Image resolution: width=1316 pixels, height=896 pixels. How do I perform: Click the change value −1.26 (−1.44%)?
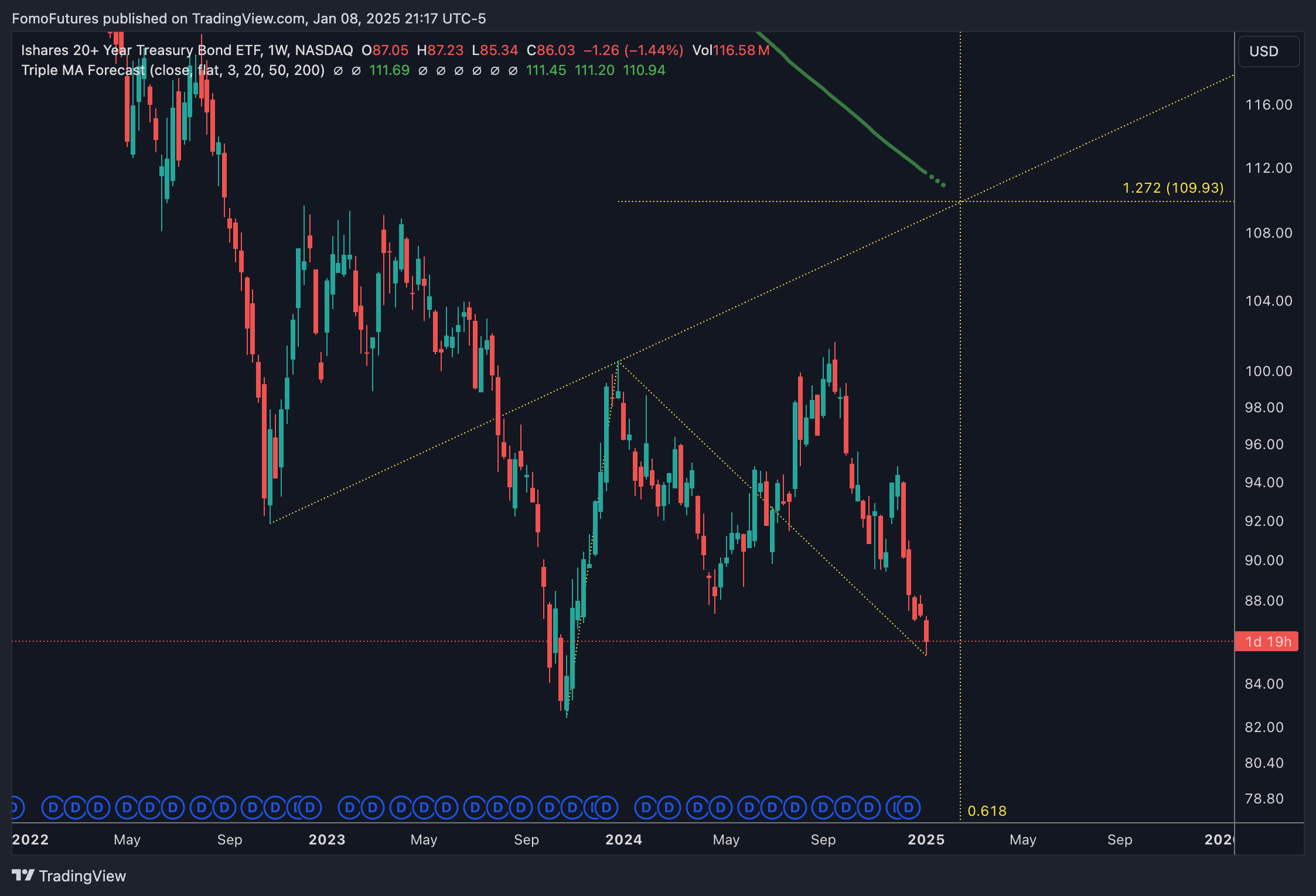(x=633, y=50)
